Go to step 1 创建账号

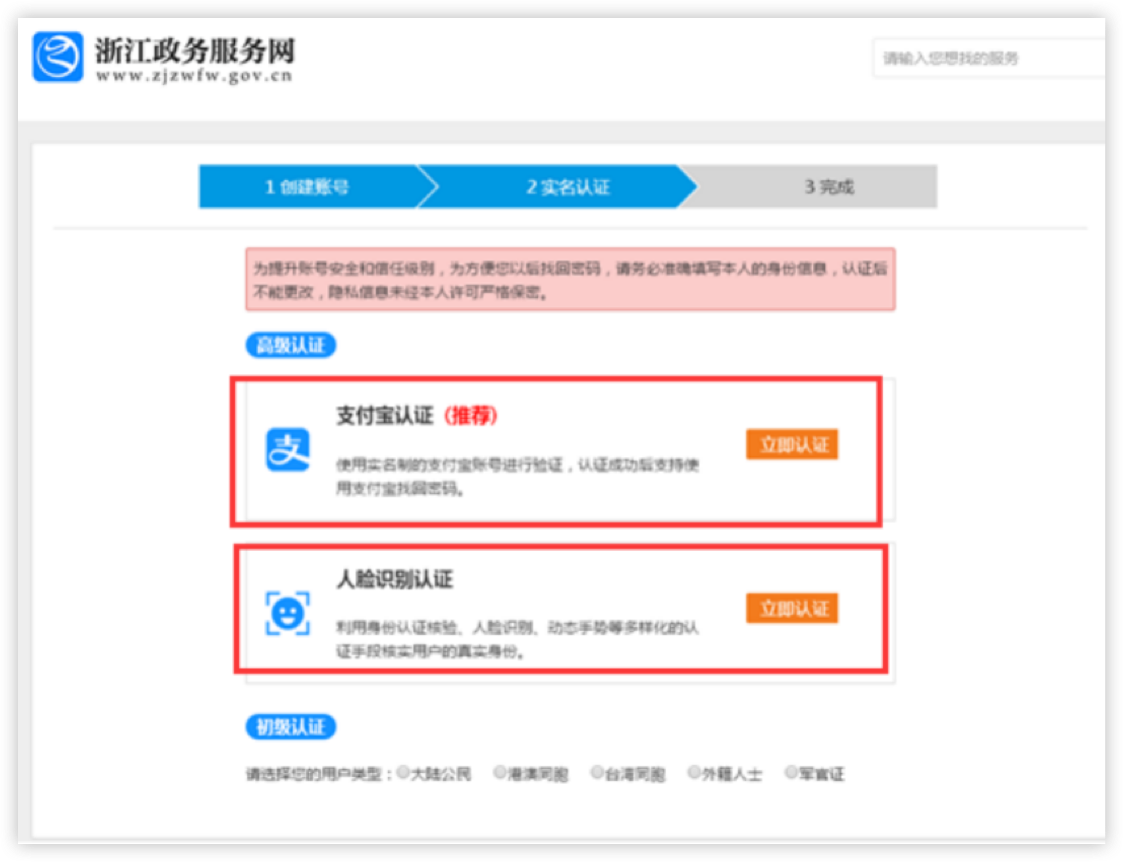pos(307,187)
